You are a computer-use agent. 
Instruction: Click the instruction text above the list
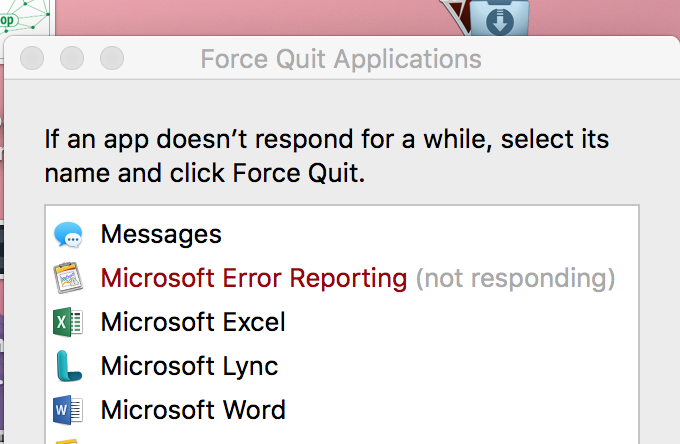coord(326,155)
